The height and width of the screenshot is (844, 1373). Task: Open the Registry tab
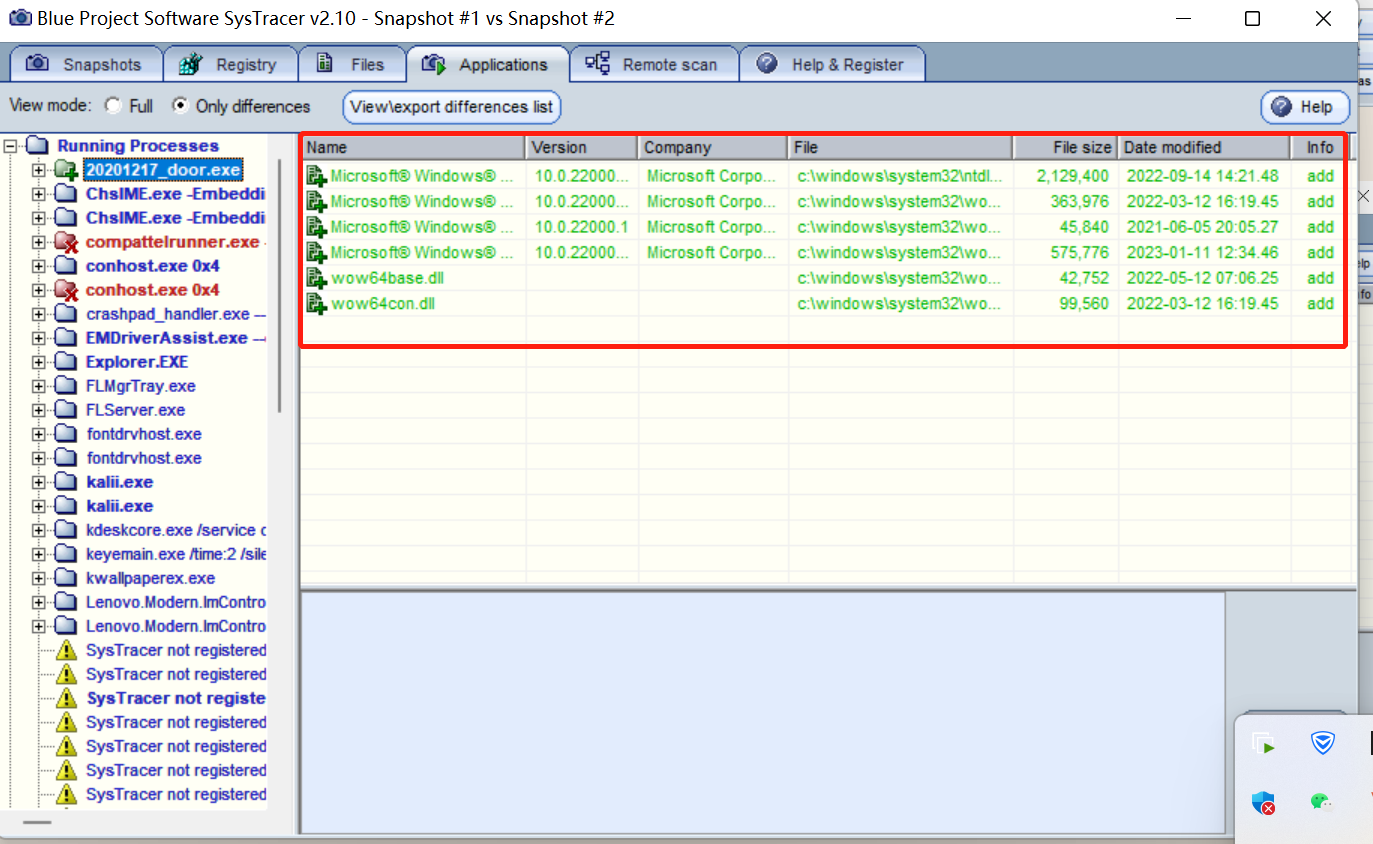pyautogui.click(x=230, y=64)
